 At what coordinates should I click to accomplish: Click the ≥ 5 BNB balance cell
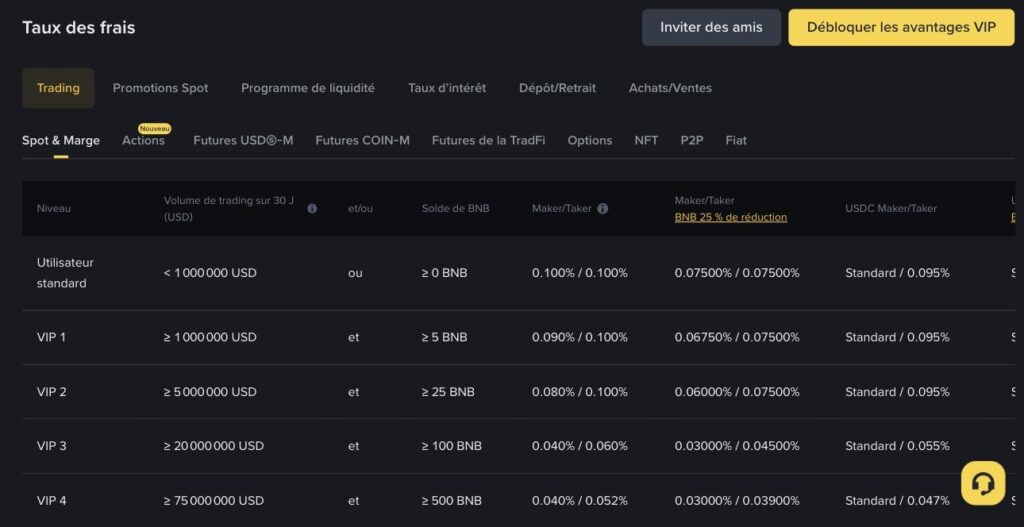445,338
